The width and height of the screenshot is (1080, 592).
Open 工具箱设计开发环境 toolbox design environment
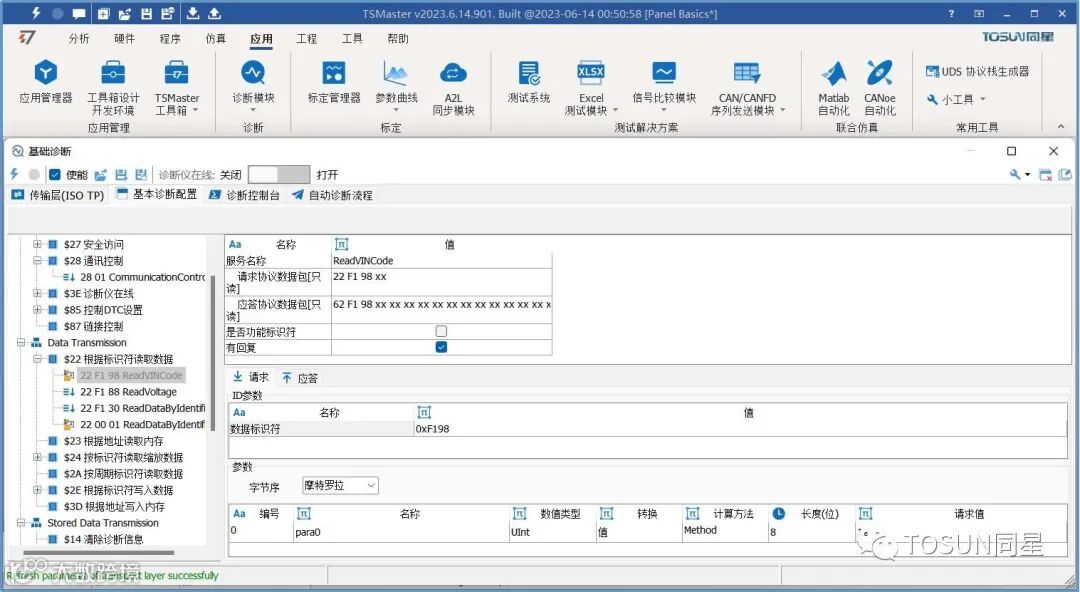click(x=113, y=87)
